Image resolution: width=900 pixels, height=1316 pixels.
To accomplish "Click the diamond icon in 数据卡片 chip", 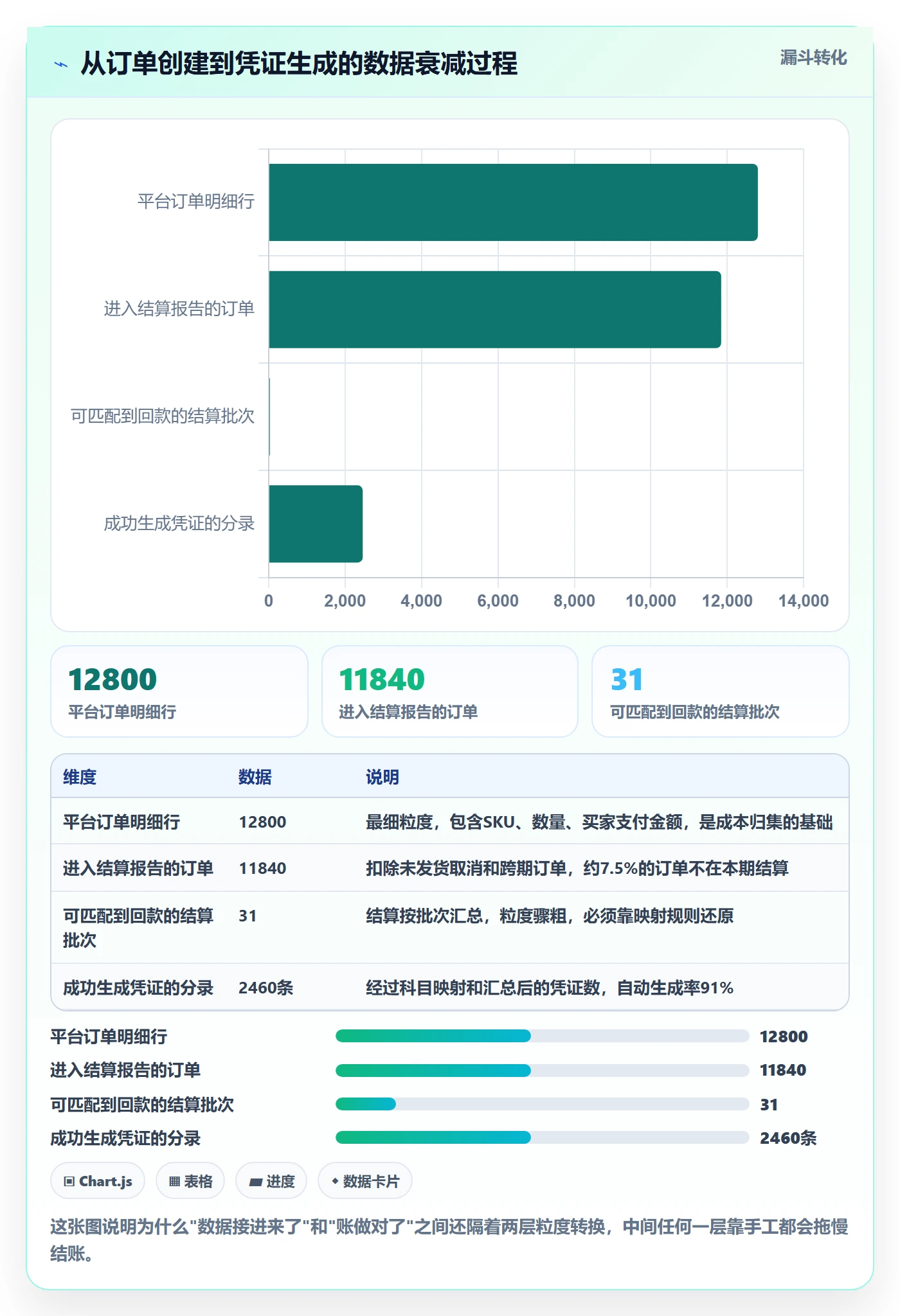I will pyautogui.click(x=335, y=1180).
